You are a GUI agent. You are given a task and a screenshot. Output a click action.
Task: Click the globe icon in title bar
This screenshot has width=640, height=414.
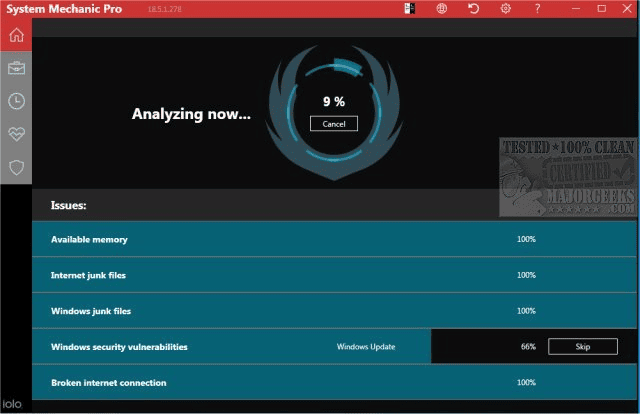[442, 9]
